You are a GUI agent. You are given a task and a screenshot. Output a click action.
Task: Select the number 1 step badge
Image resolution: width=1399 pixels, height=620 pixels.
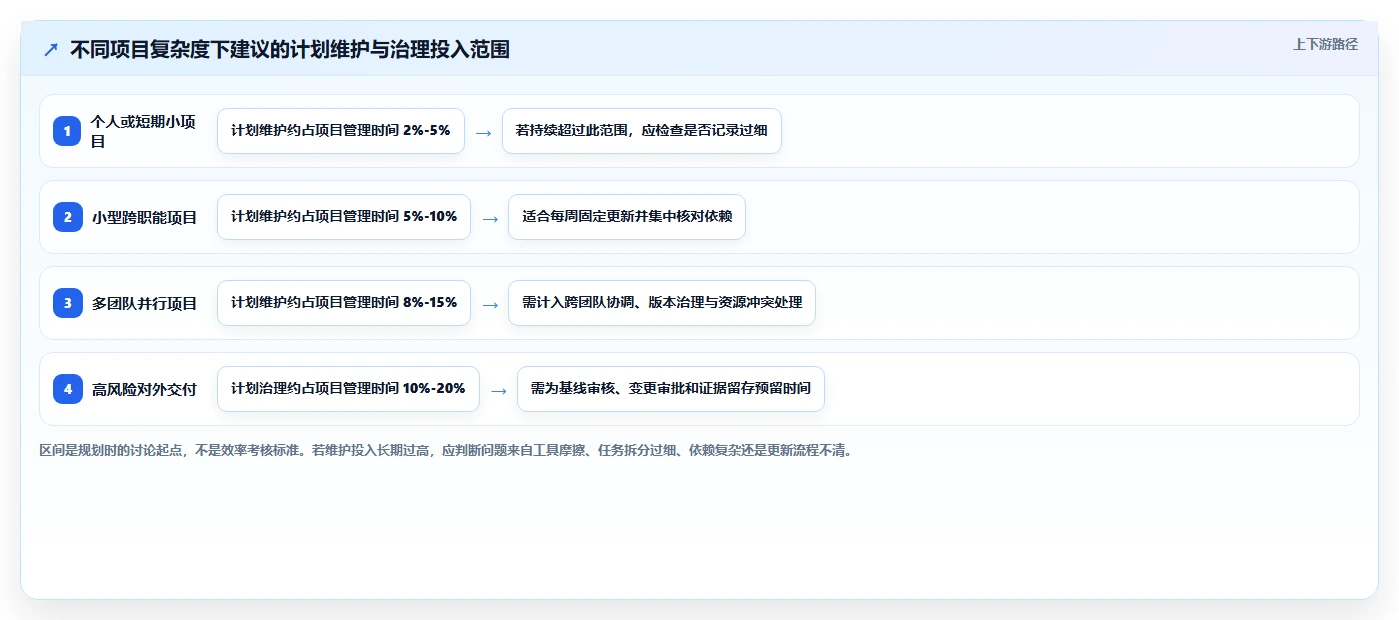(x=68, y=131)
